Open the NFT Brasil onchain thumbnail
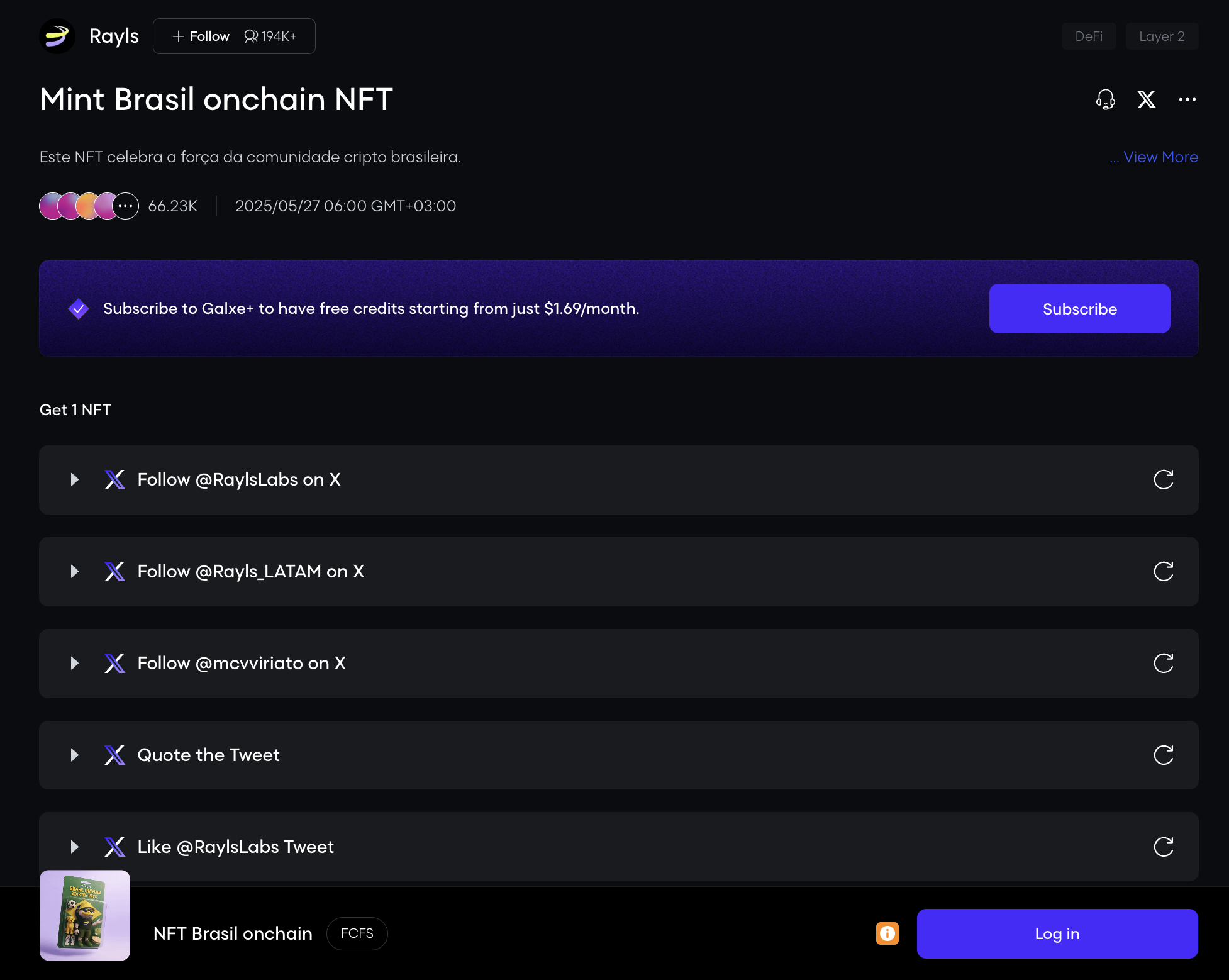 (85, 915)
